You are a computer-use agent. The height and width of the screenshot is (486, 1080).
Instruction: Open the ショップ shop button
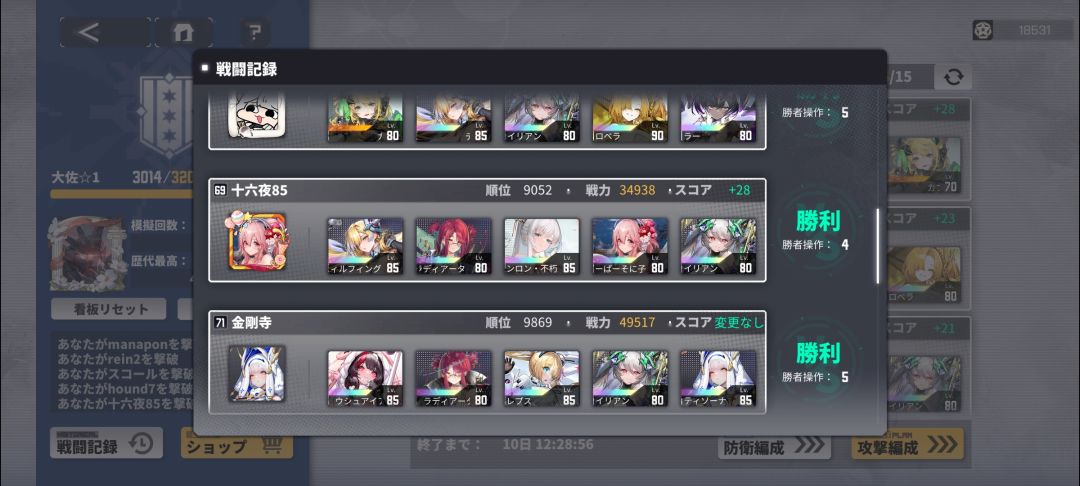pyautogui.click(x=236, y=445)
